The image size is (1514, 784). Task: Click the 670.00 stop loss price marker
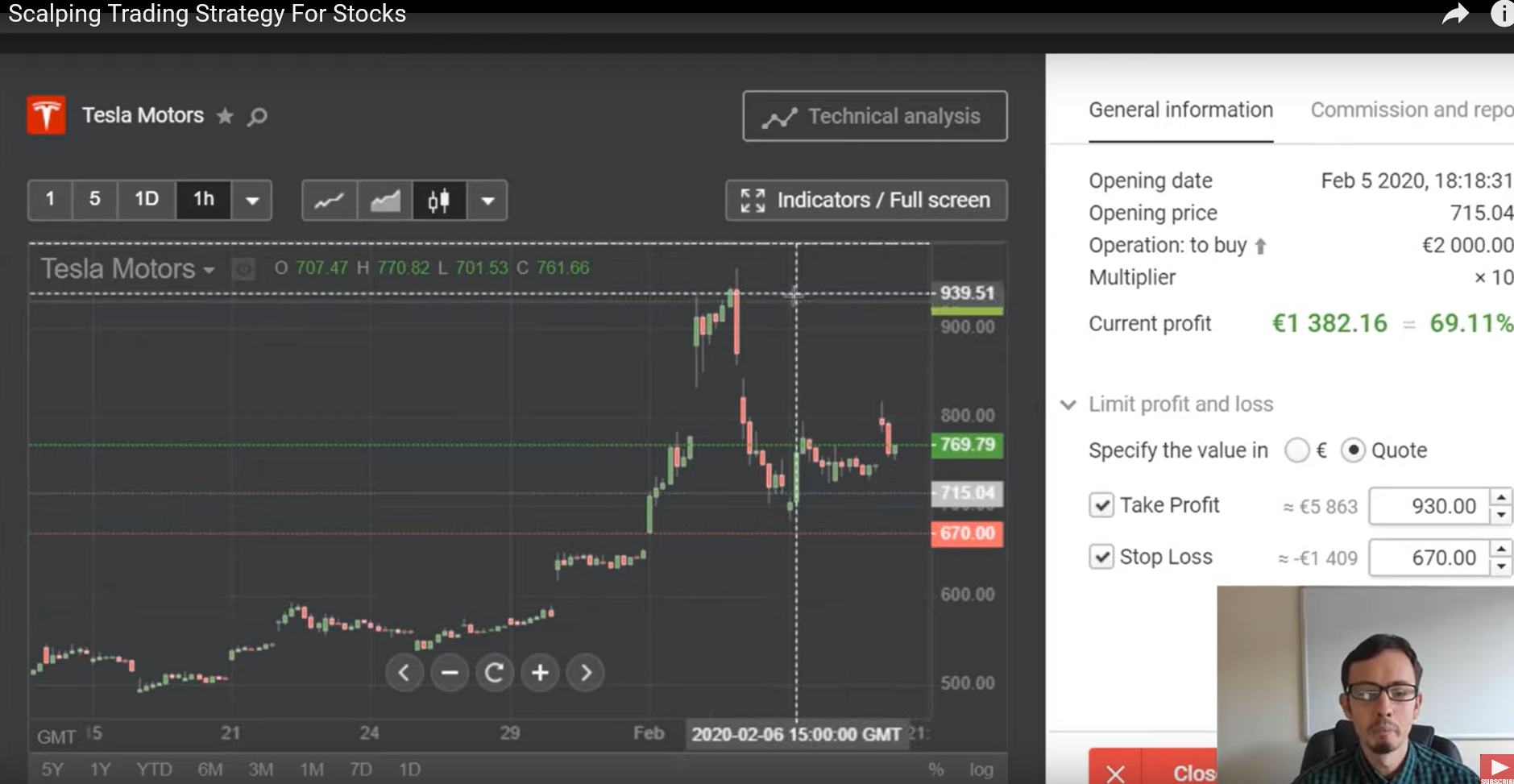pos(967,533)
